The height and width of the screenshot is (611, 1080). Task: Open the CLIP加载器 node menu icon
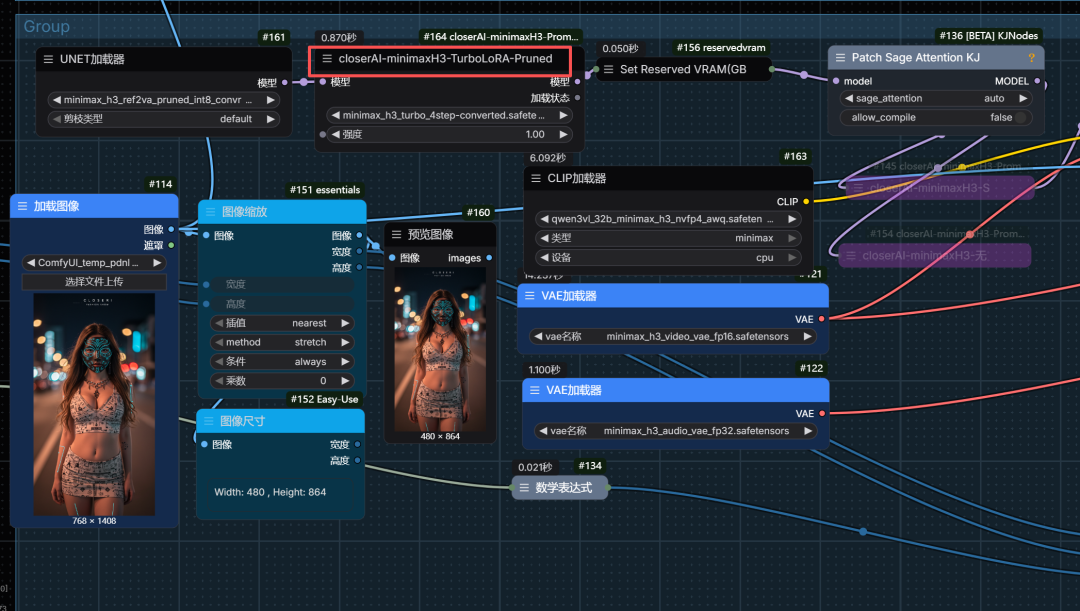[x=536, y=178]
